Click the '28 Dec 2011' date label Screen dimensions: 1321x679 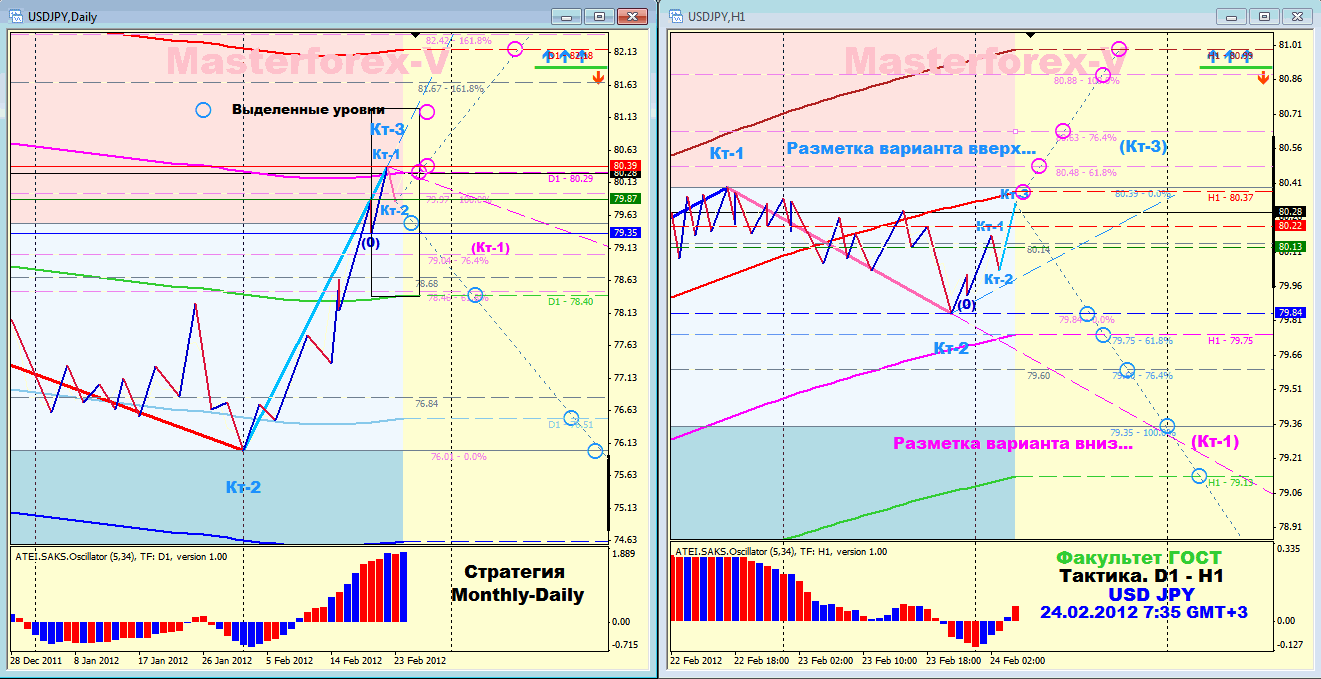tap(37, 660)
